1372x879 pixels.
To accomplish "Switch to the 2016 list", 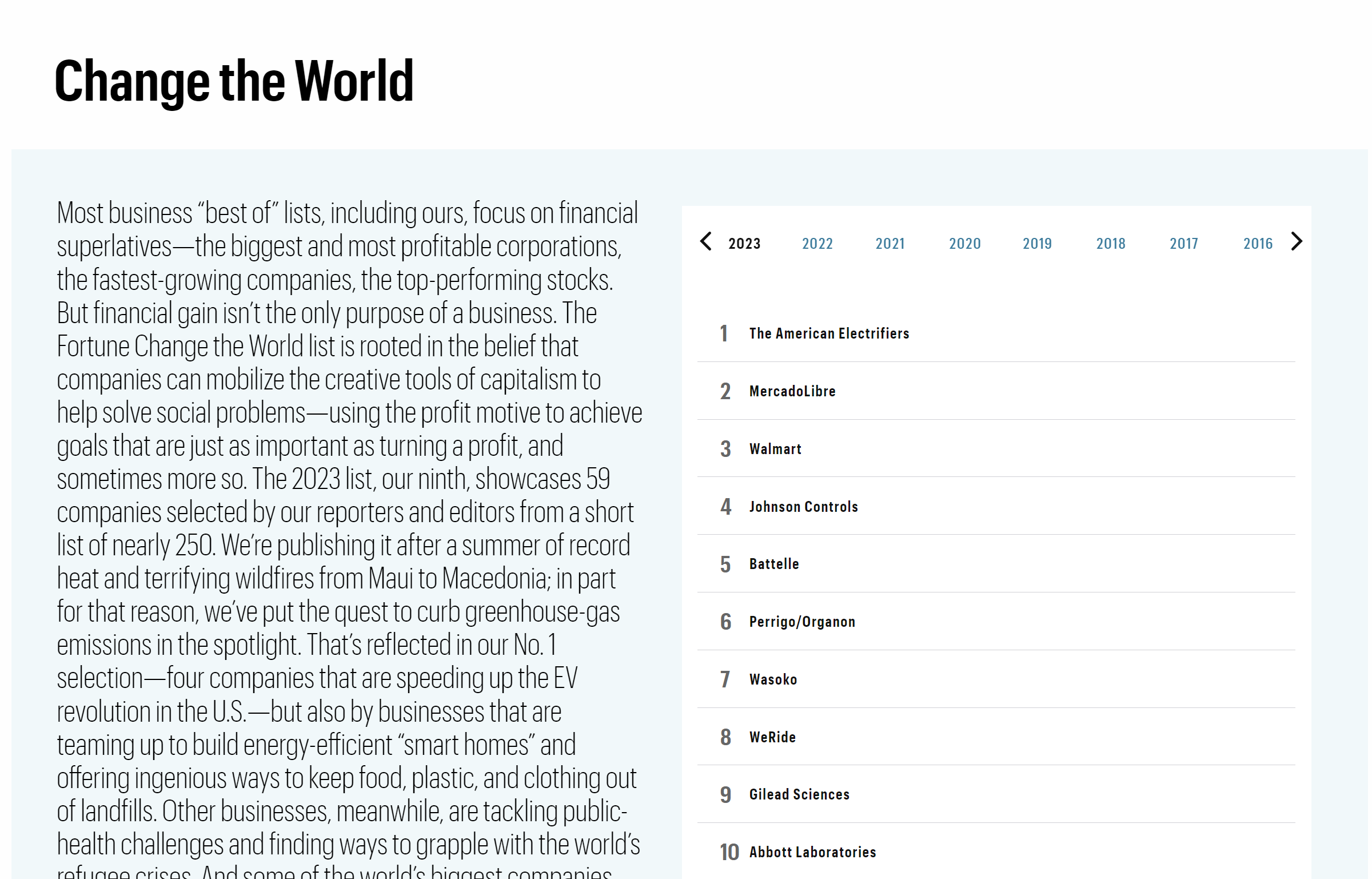I will (1258, 244).
